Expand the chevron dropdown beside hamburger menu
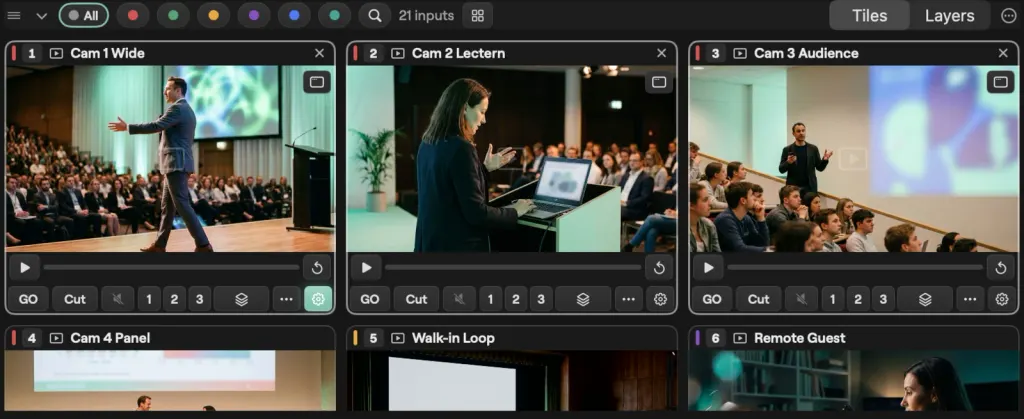This screenshot has height=419, width=1024. pos(42,16)
